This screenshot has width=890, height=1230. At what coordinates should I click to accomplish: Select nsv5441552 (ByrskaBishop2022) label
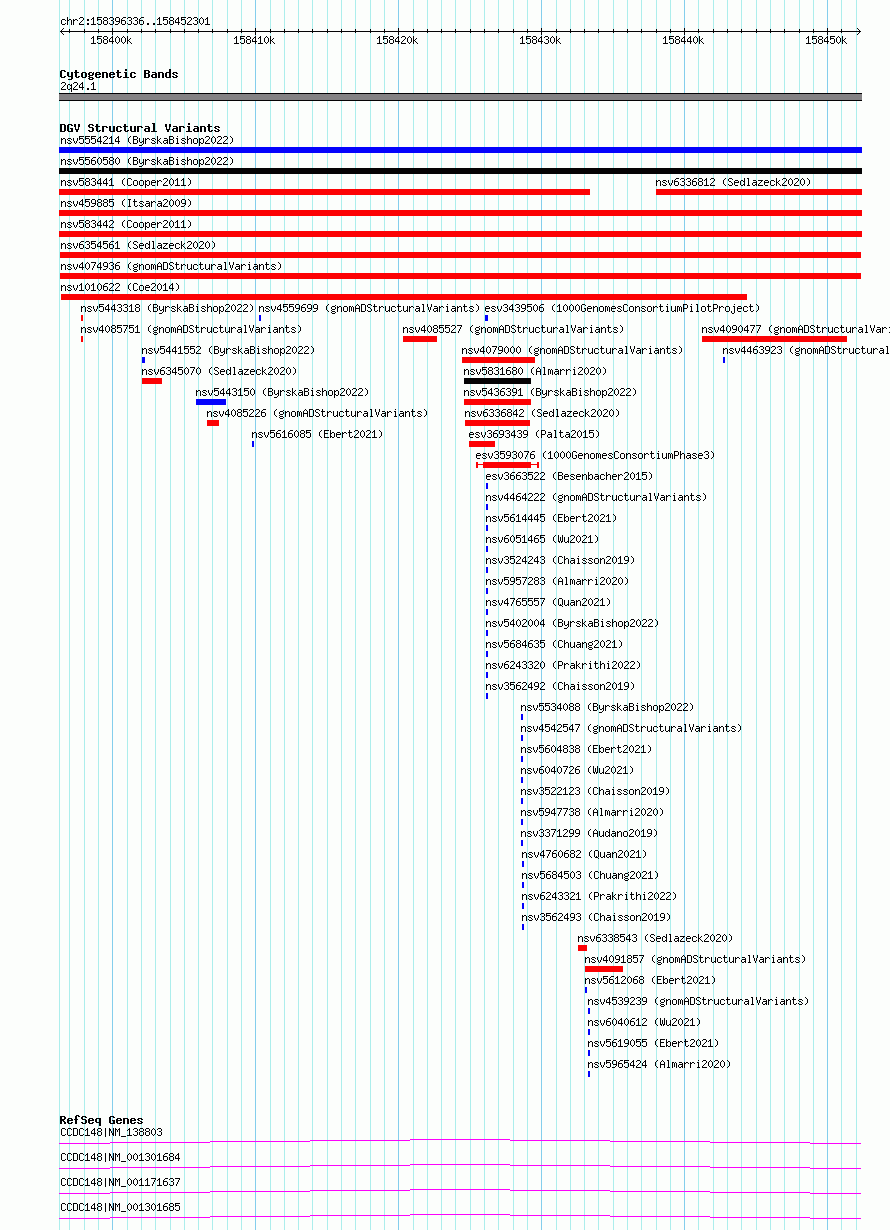point(228,351)
